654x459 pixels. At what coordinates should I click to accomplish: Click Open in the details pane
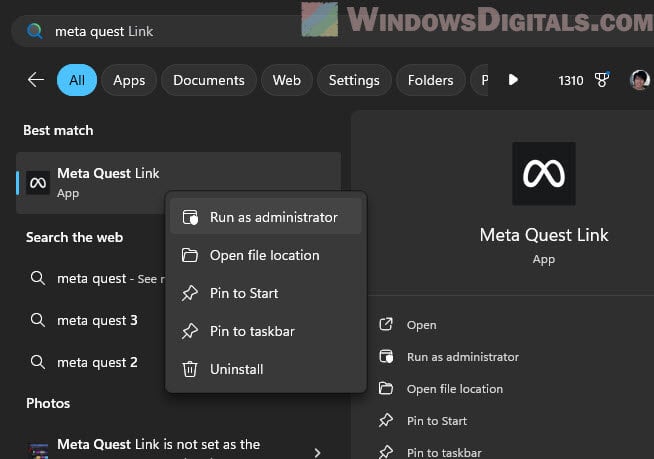click(421, 325)
